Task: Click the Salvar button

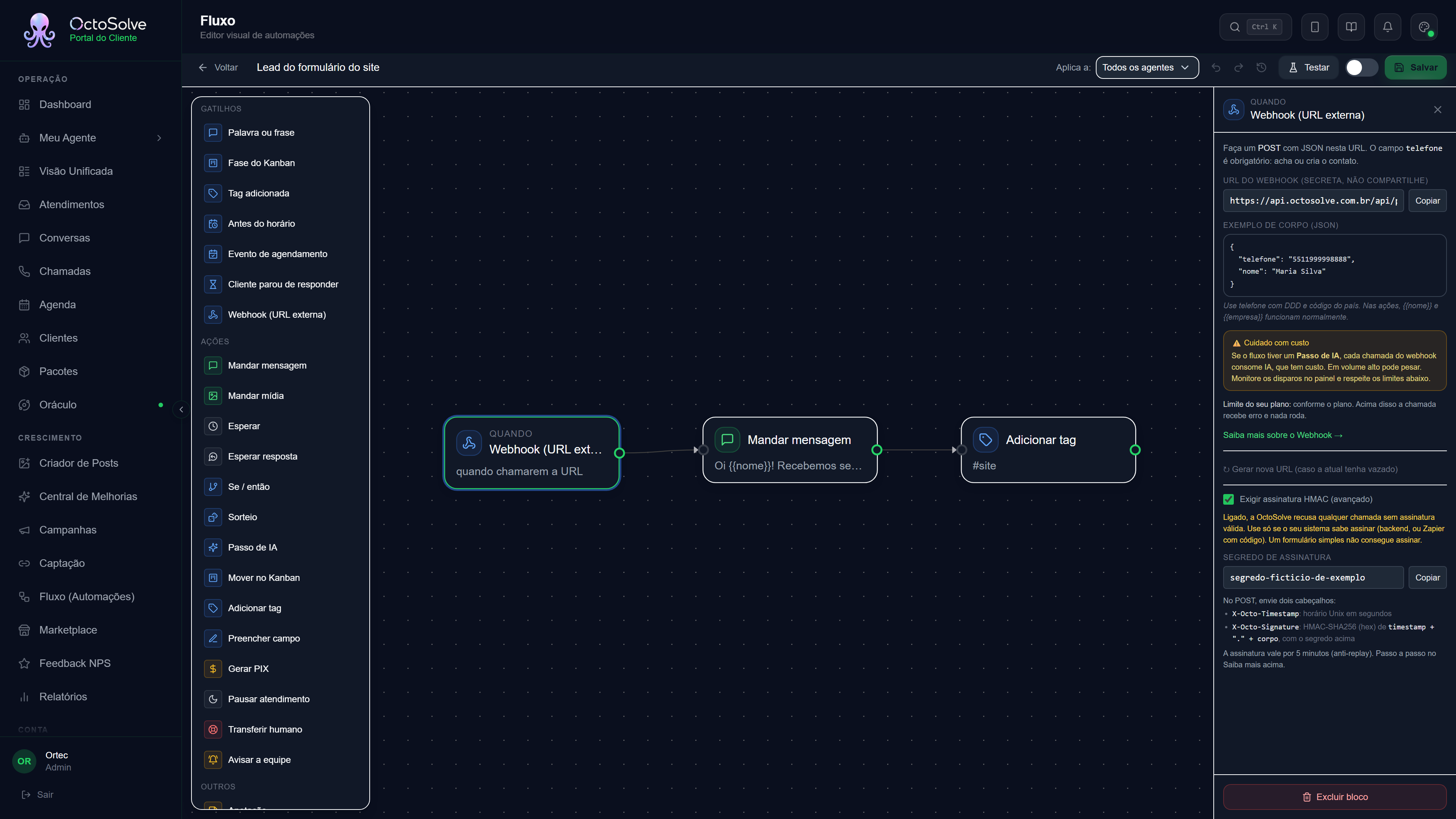Action: [1416, 67]
